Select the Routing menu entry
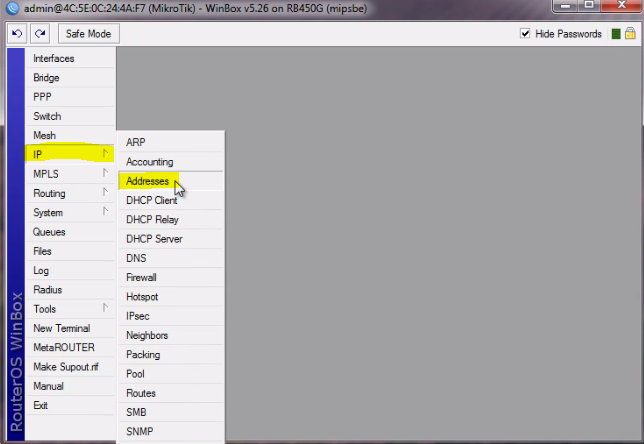The image size is (644, 444). 70,193
